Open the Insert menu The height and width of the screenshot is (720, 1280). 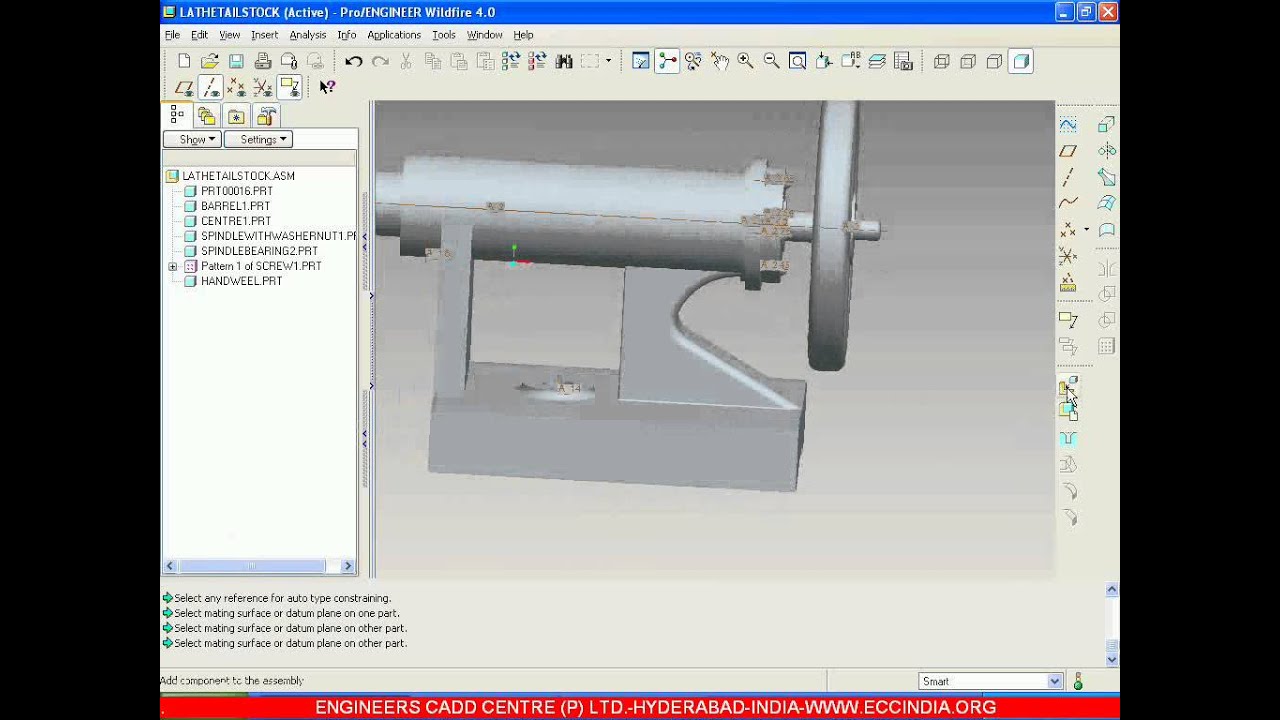264,35
